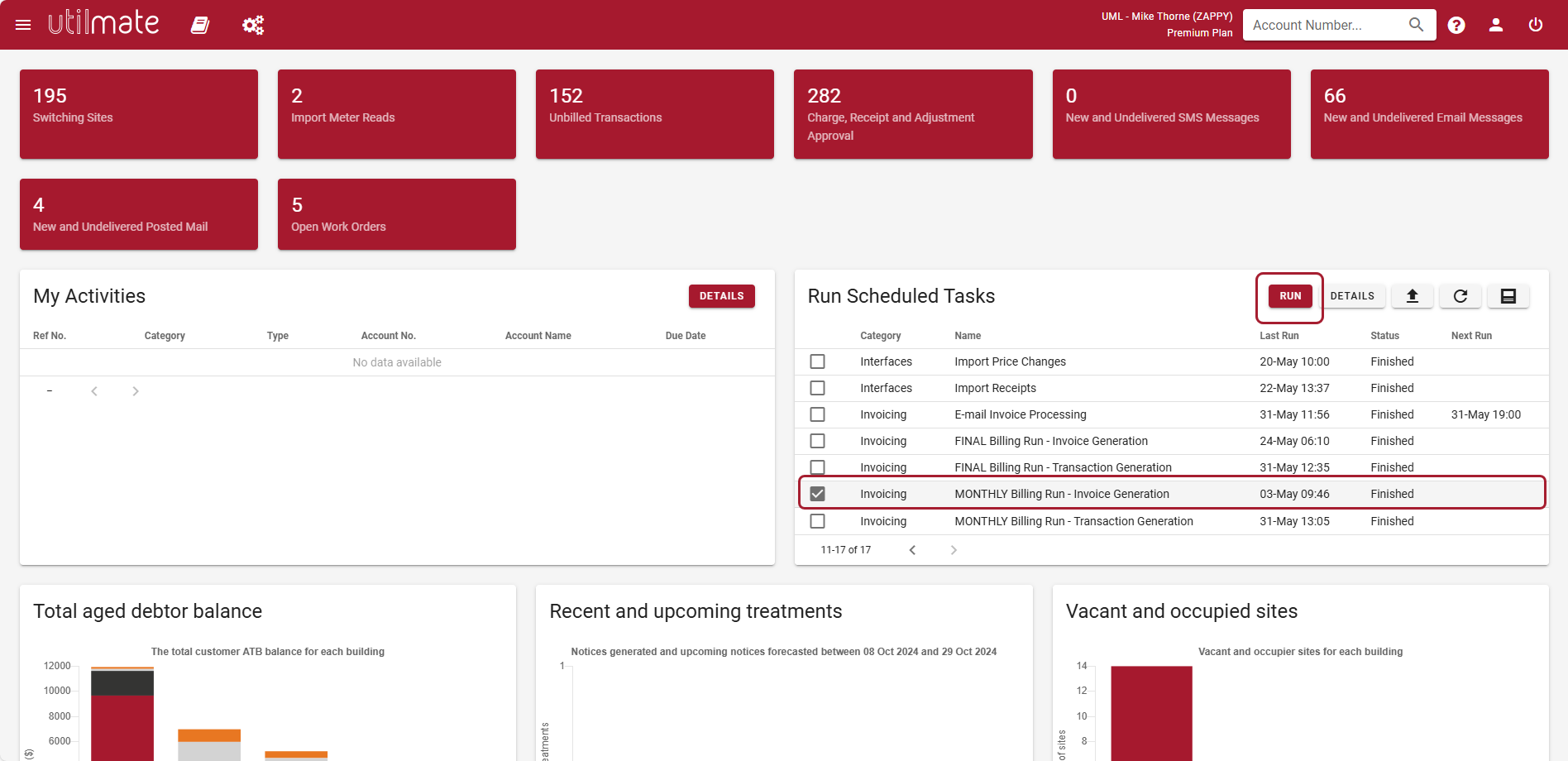Click 'Import Price Changes' task name

tap(1010, 361)
